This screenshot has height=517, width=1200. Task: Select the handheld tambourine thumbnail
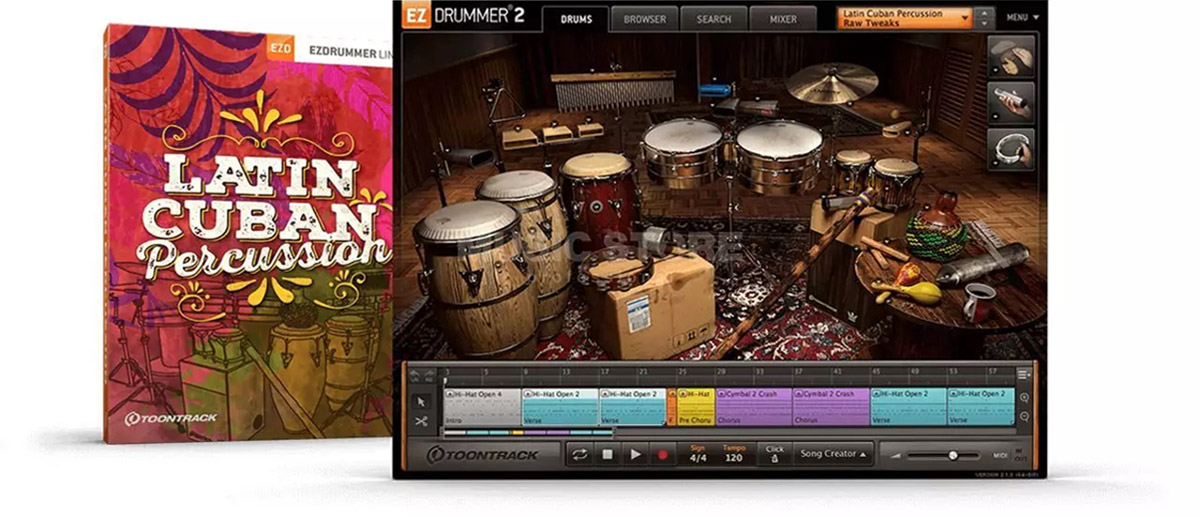coord(1012,149)
